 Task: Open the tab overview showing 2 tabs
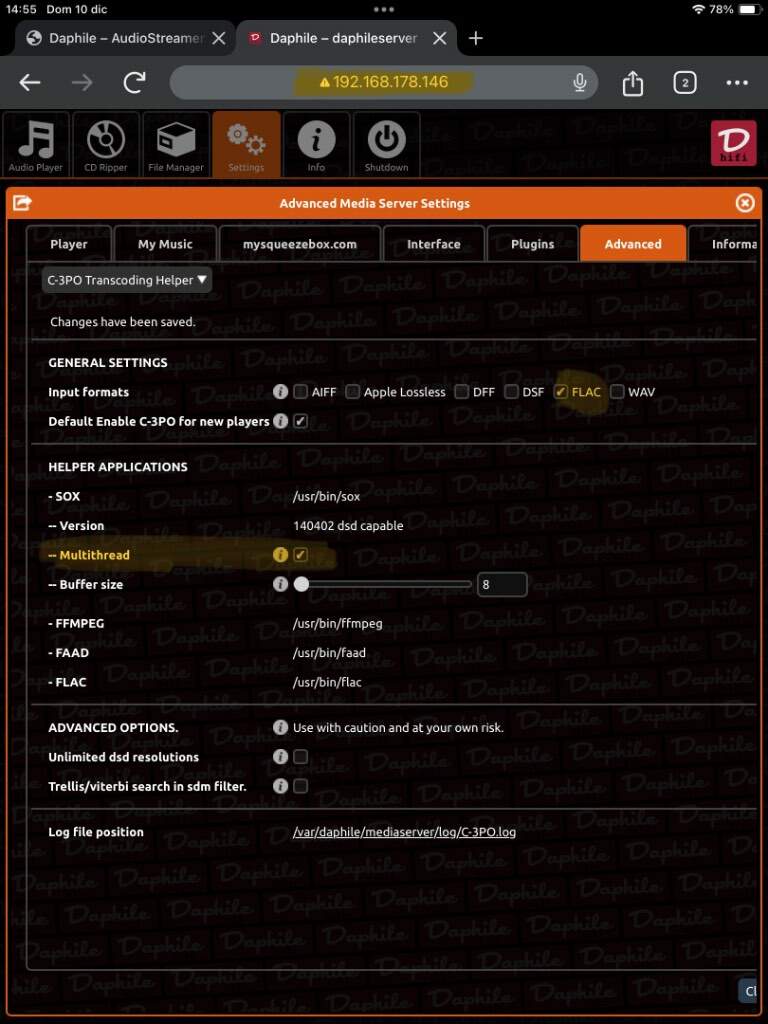(684, 82)
